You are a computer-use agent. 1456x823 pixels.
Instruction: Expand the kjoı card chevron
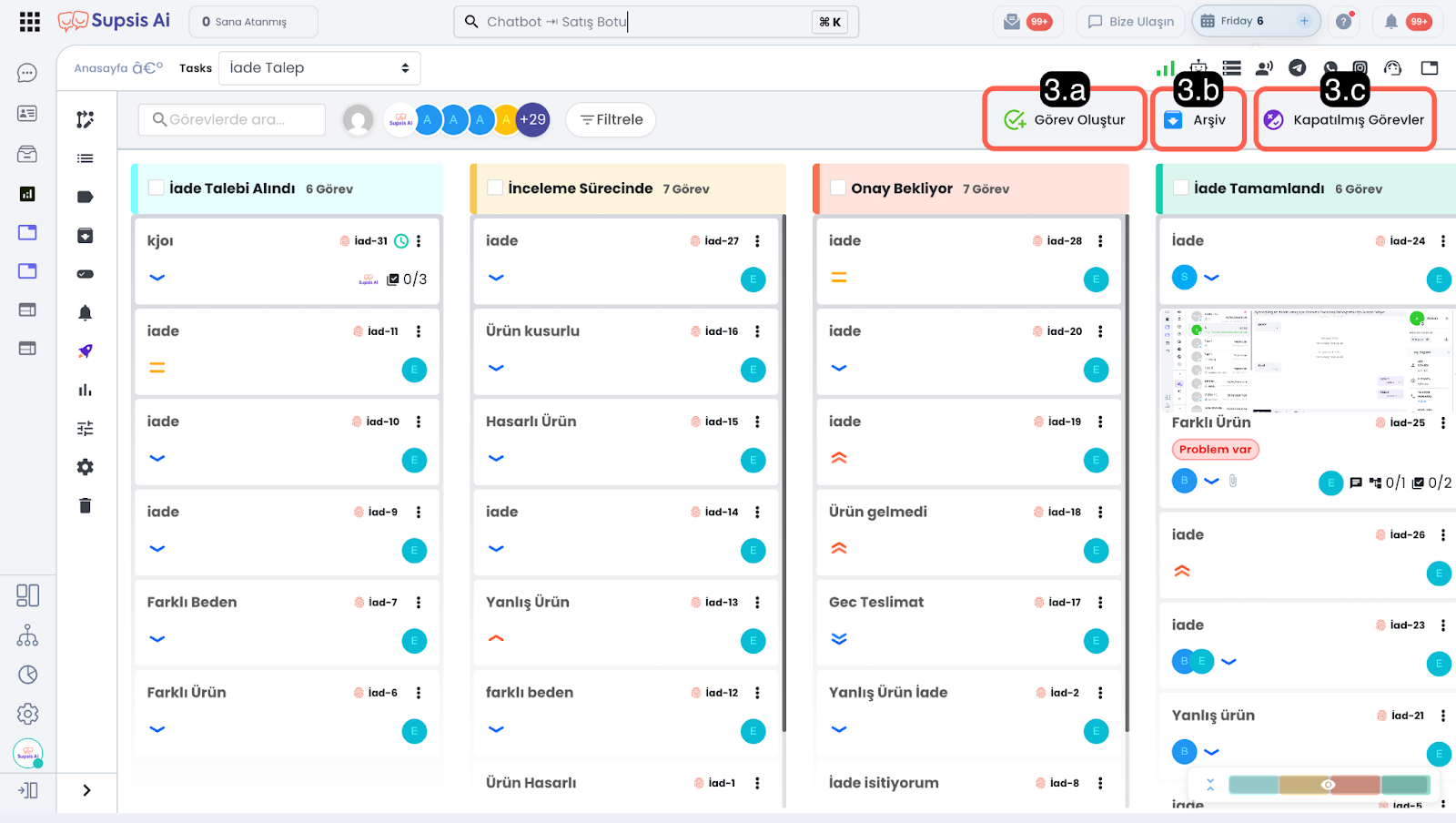pos(157,278)
